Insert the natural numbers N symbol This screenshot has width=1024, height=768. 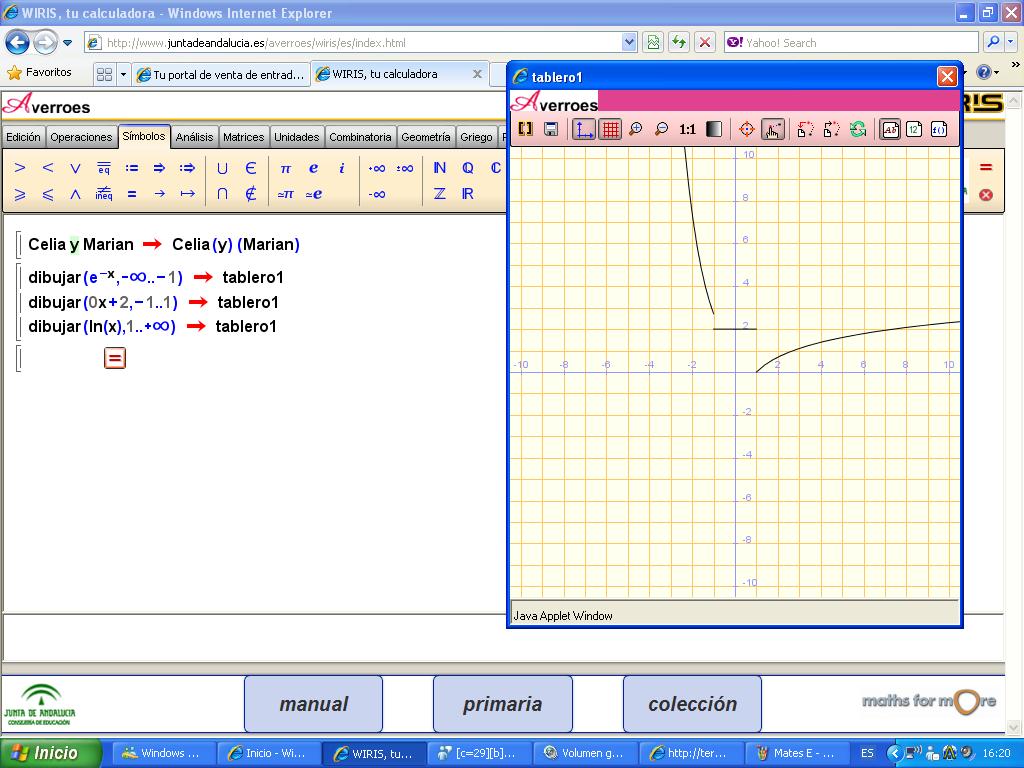[440, 168]
